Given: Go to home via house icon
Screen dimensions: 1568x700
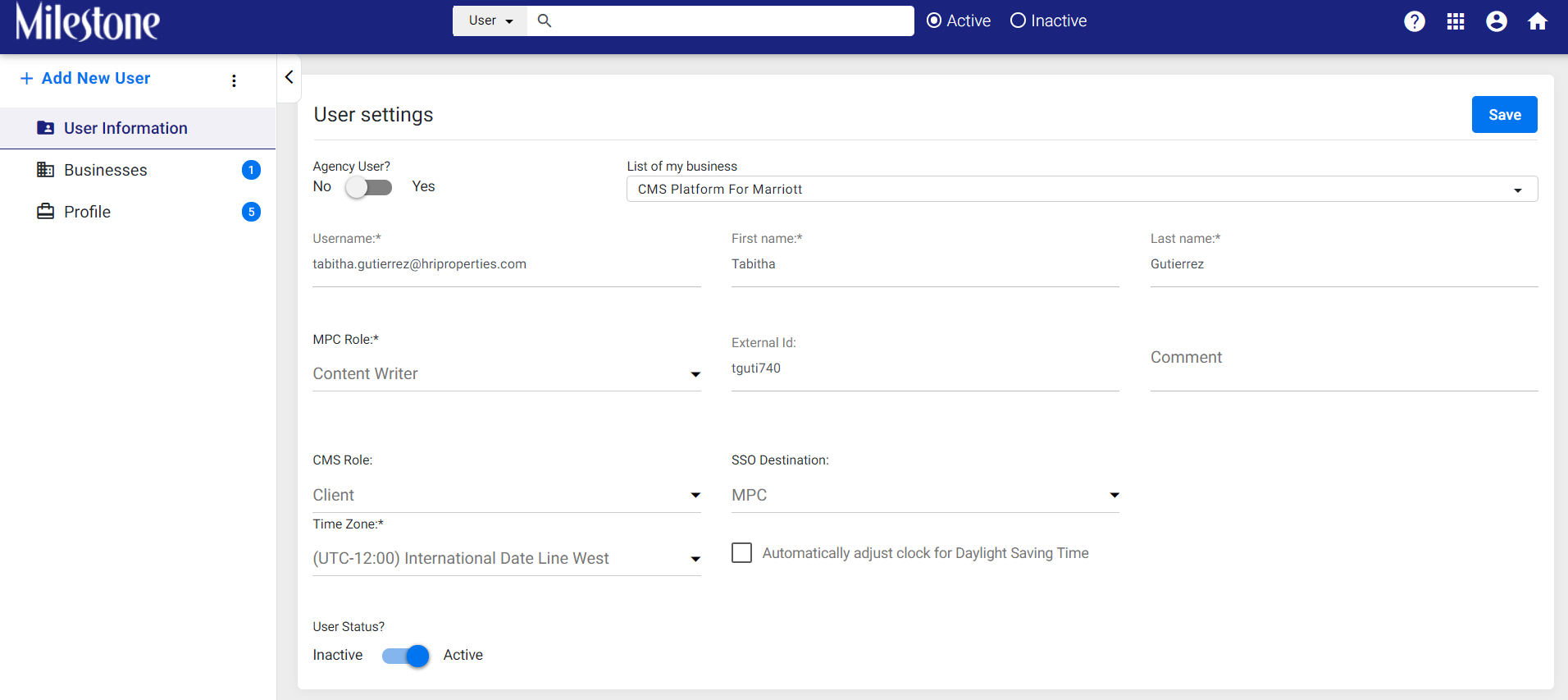Looking at the screenshot, I should [1538, 21].
